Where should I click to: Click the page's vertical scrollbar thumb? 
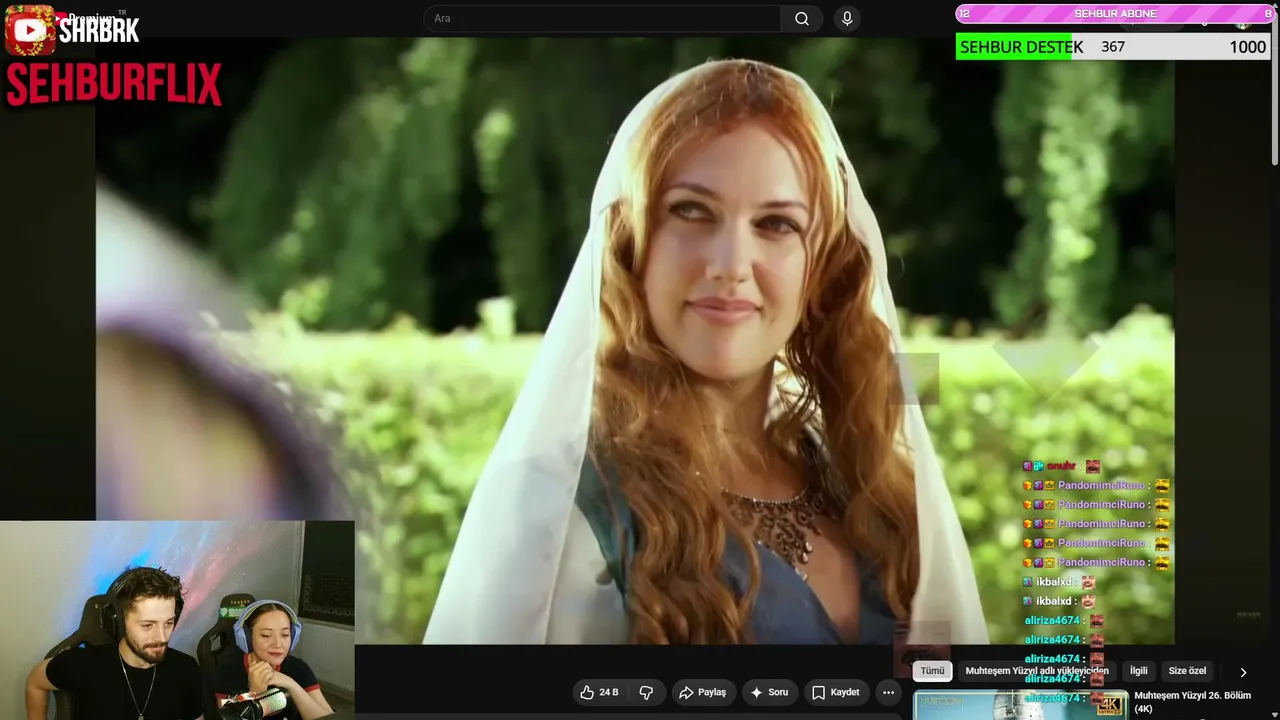(x=1274, y=88)
